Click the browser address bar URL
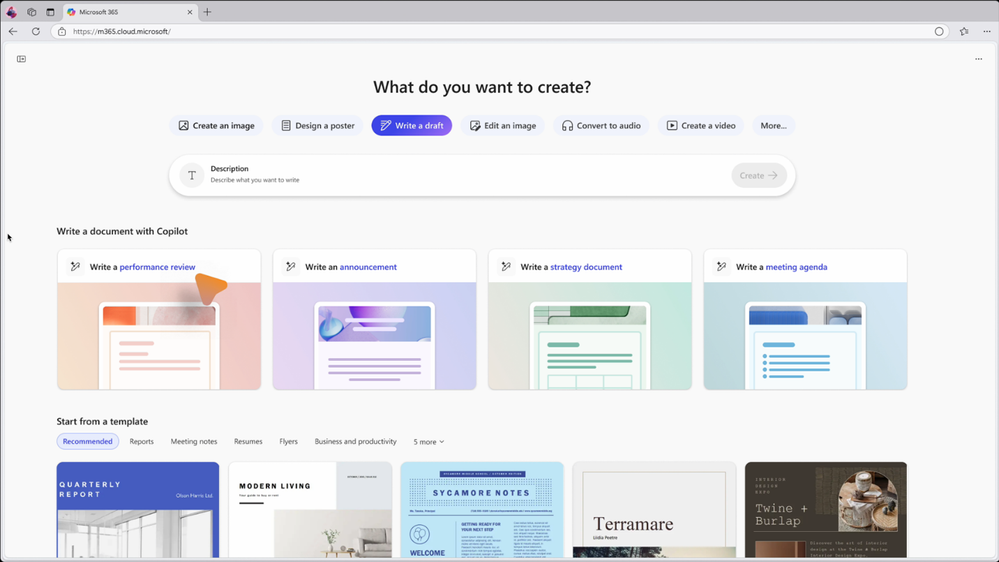Image resolution: width=999 pixels, height=562 pixels. (122, 31)
